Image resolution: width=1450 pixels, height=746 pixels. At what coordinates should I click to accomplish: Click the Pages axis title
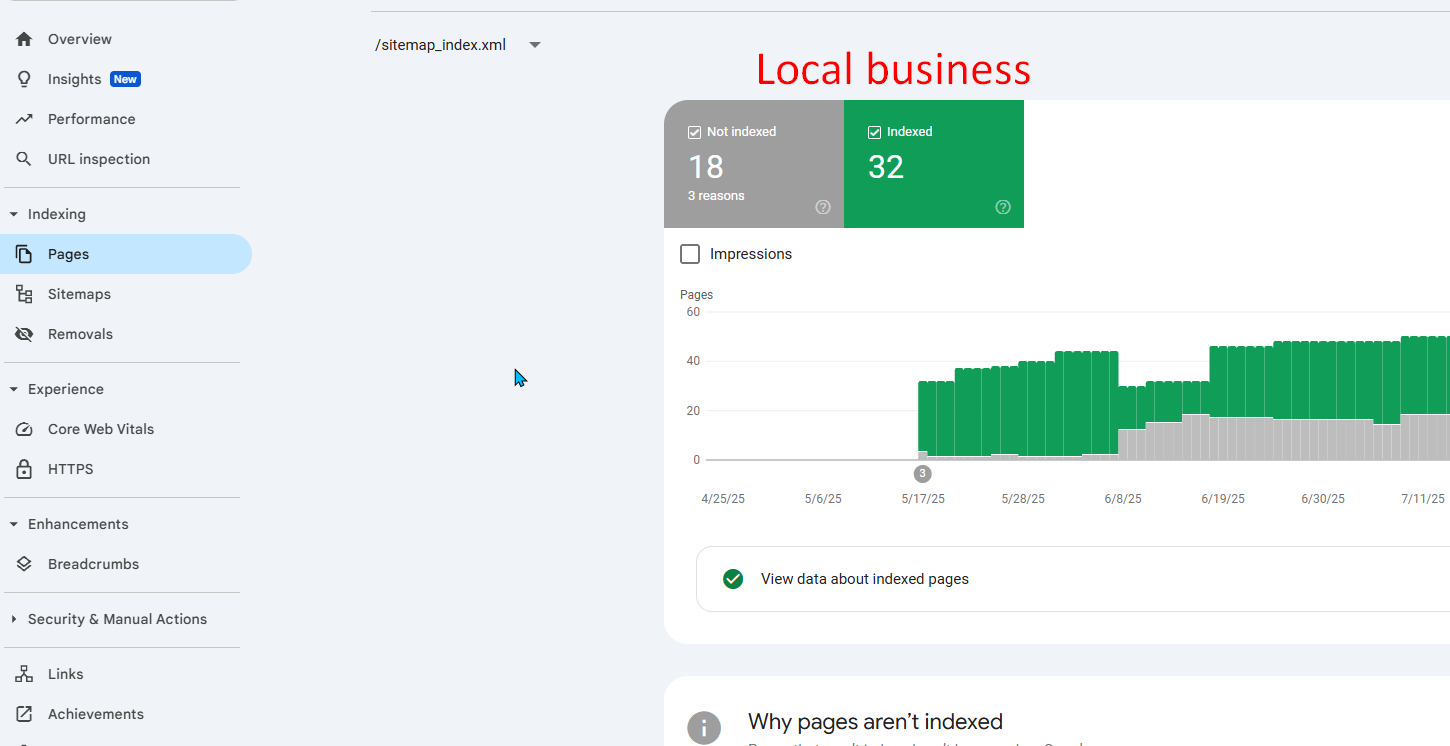point(697,295)
